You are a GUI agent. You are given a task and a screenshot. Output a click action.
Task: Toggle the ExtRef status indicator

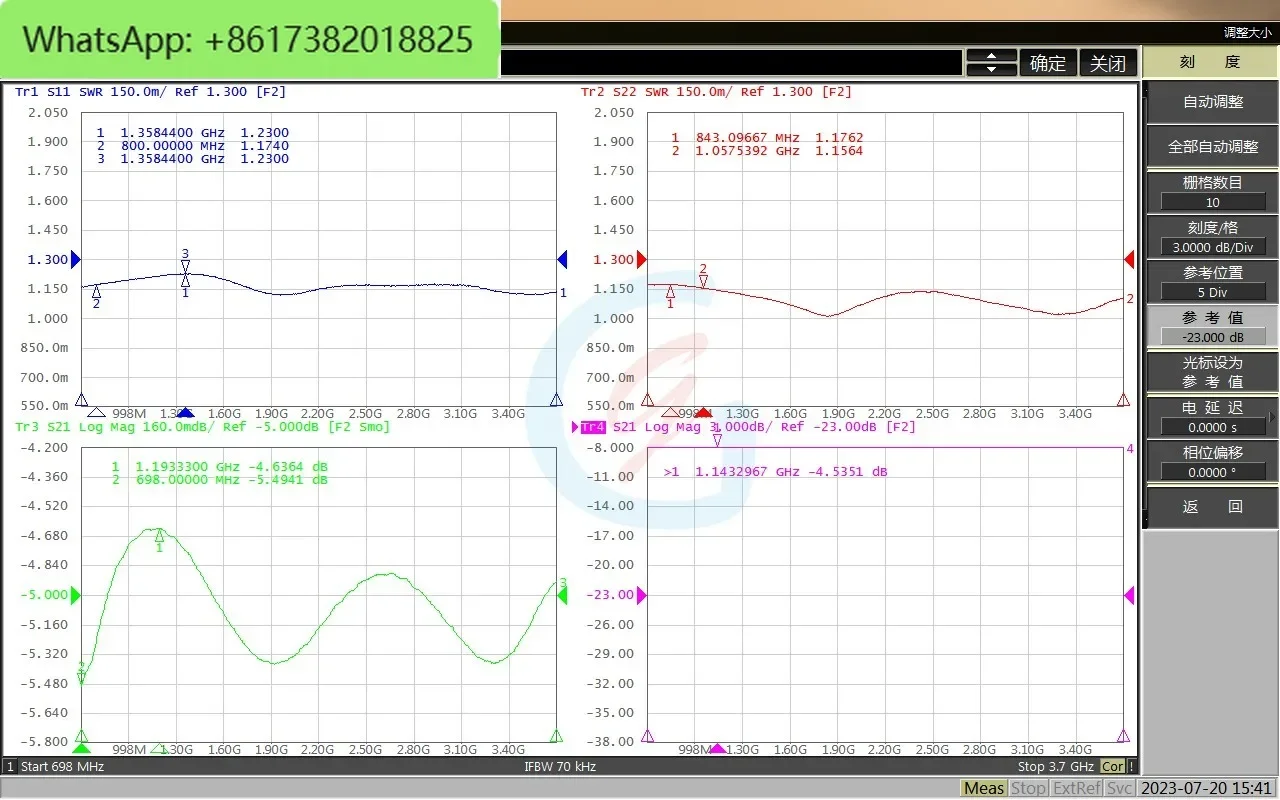1076,788
